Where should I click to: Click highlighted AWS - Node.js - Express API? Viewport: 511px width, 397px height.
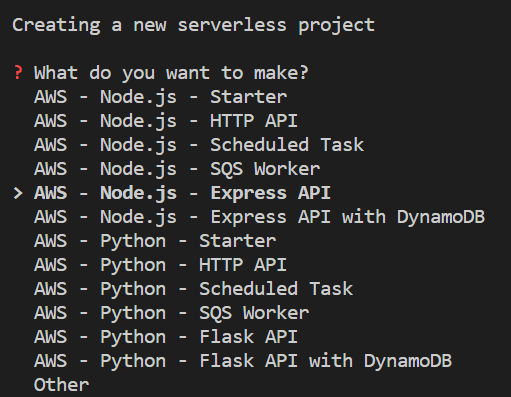[182, 193]
